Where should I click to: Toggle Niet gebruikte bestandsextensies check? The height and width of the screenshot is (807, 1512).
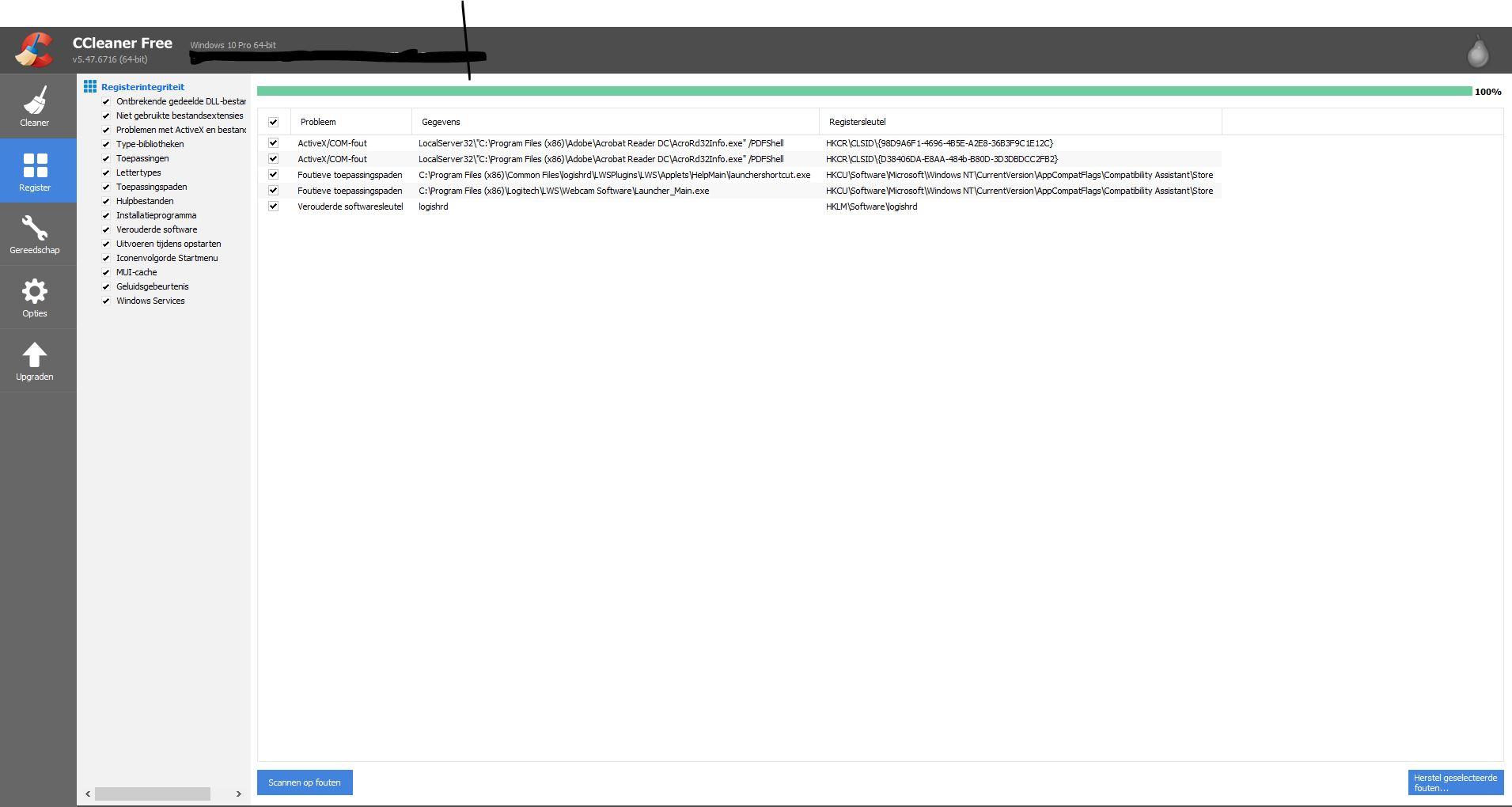(106, 116)
